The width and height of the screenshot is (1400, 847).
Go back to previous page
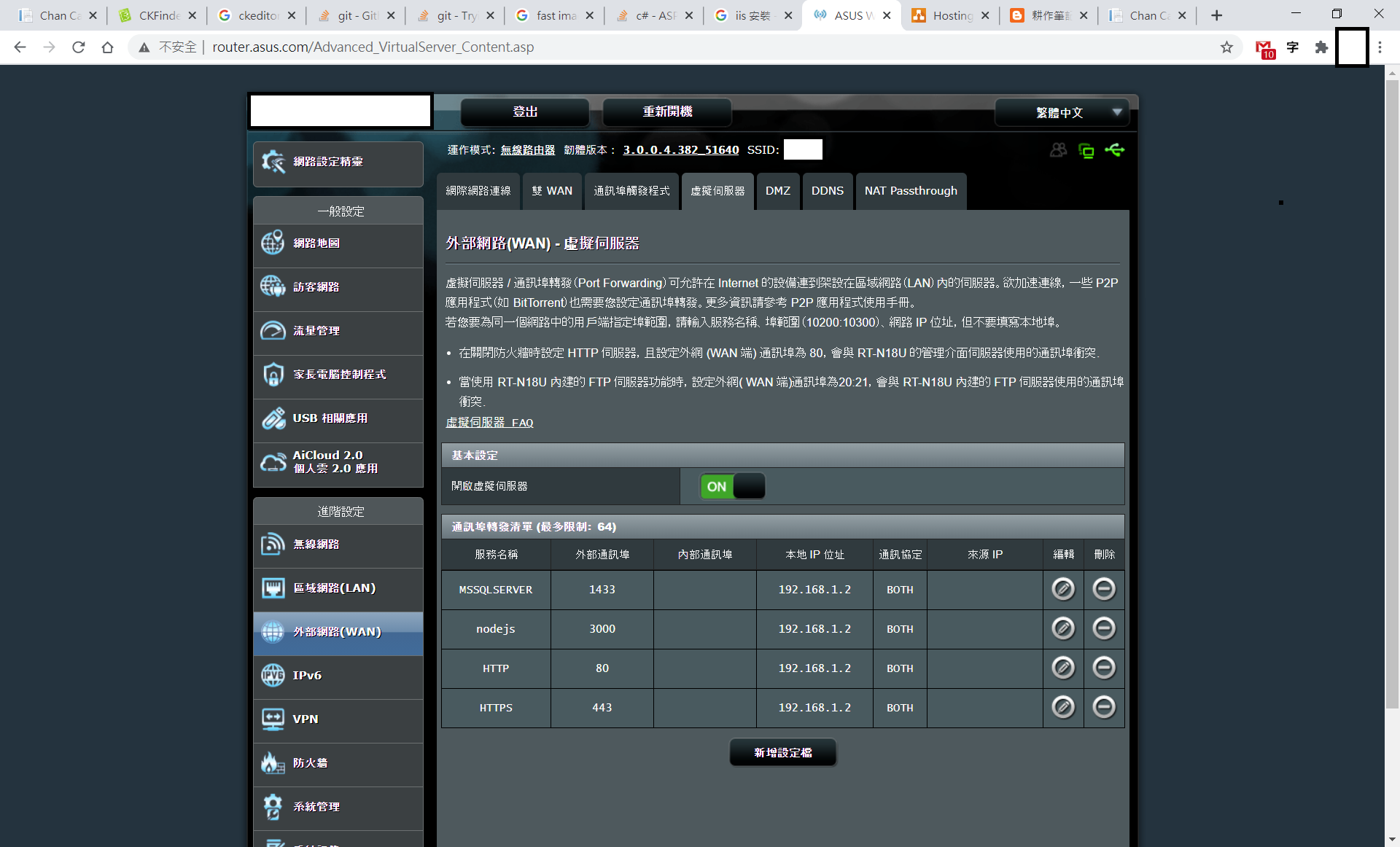click(20, 47)
